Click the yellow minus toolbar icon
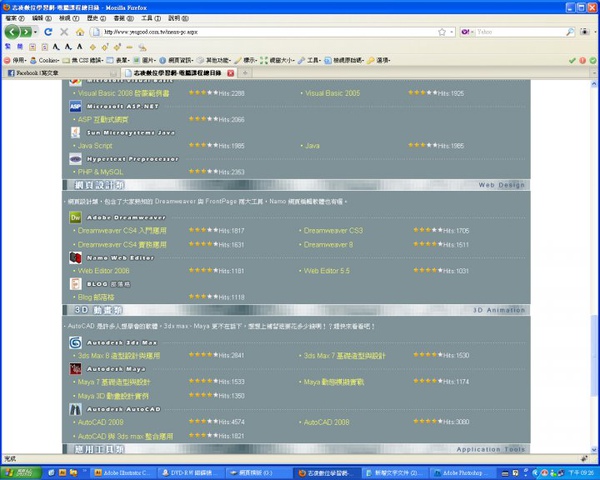Image resolution: width=600 pixels, height=480 pixels. [x=129, y=47]
